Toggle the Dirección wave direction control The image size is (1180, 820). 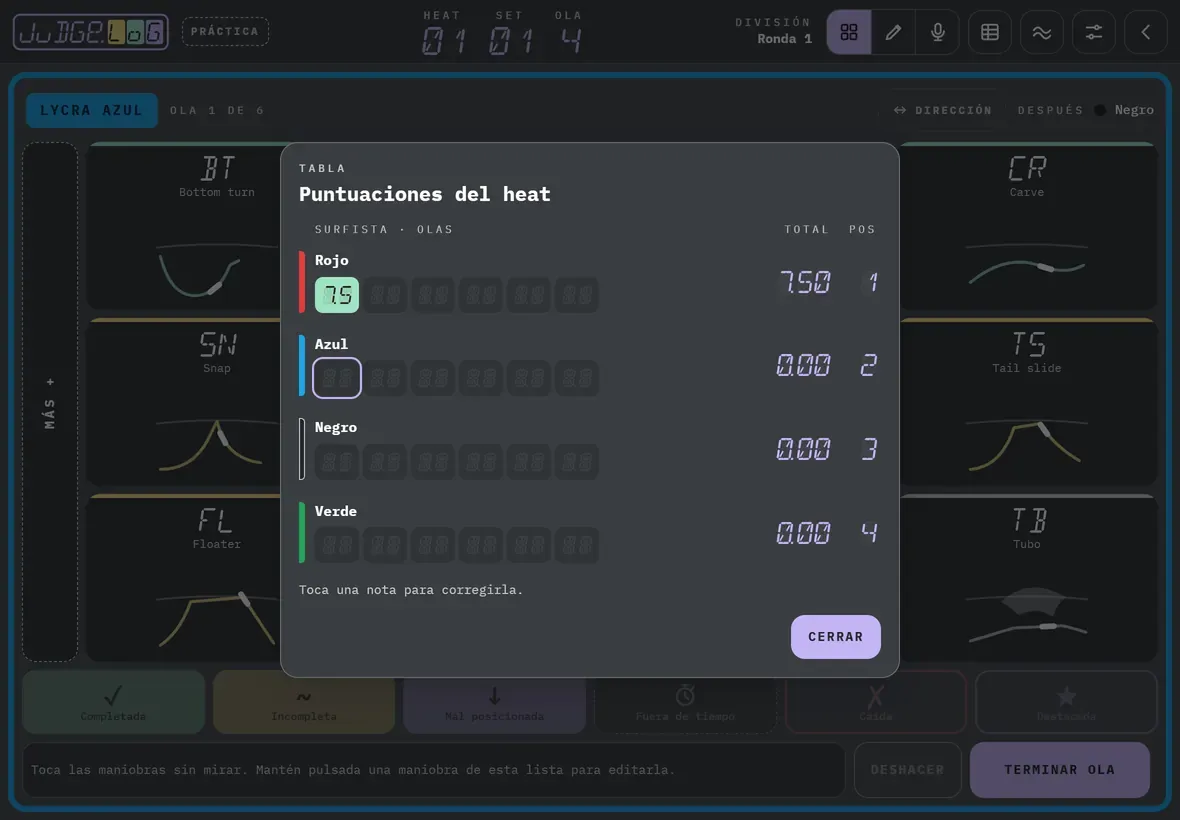coord(942,110)
